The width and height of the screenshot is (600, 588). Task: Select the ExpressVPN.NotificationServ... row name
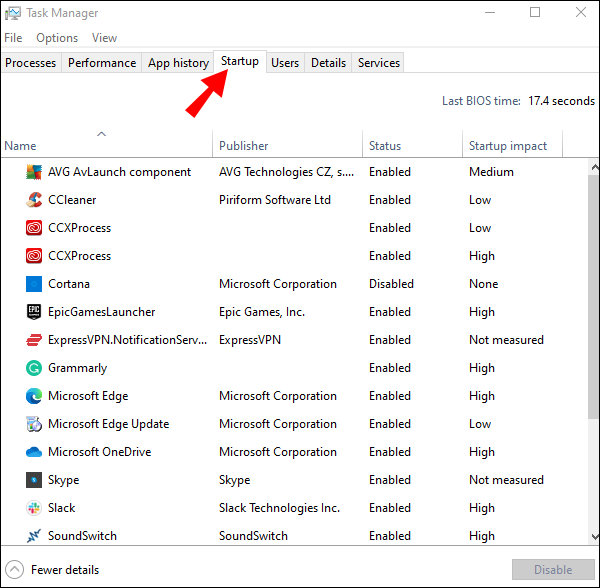[x=127, y=340]
